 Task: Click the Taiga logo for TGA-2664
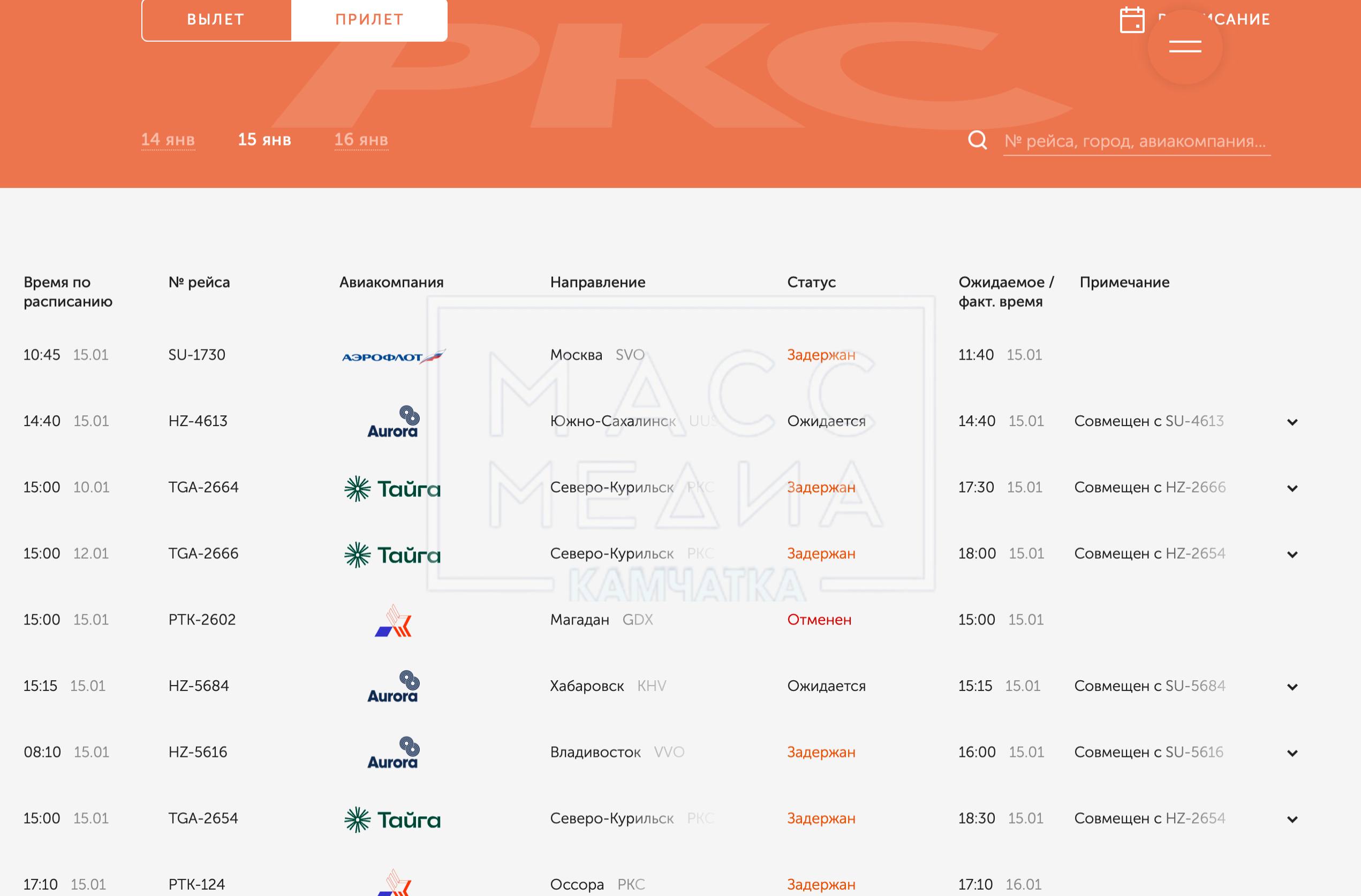click(x=393, y=488)
